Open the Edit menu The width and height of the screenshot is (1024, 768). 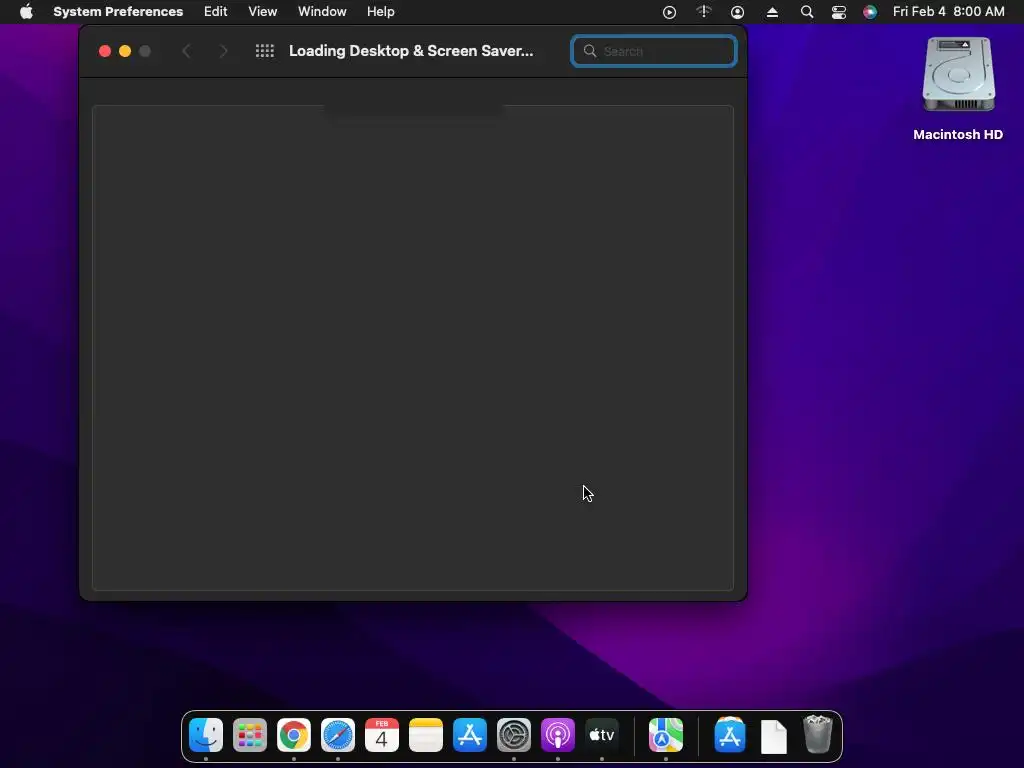pos(216,12)
